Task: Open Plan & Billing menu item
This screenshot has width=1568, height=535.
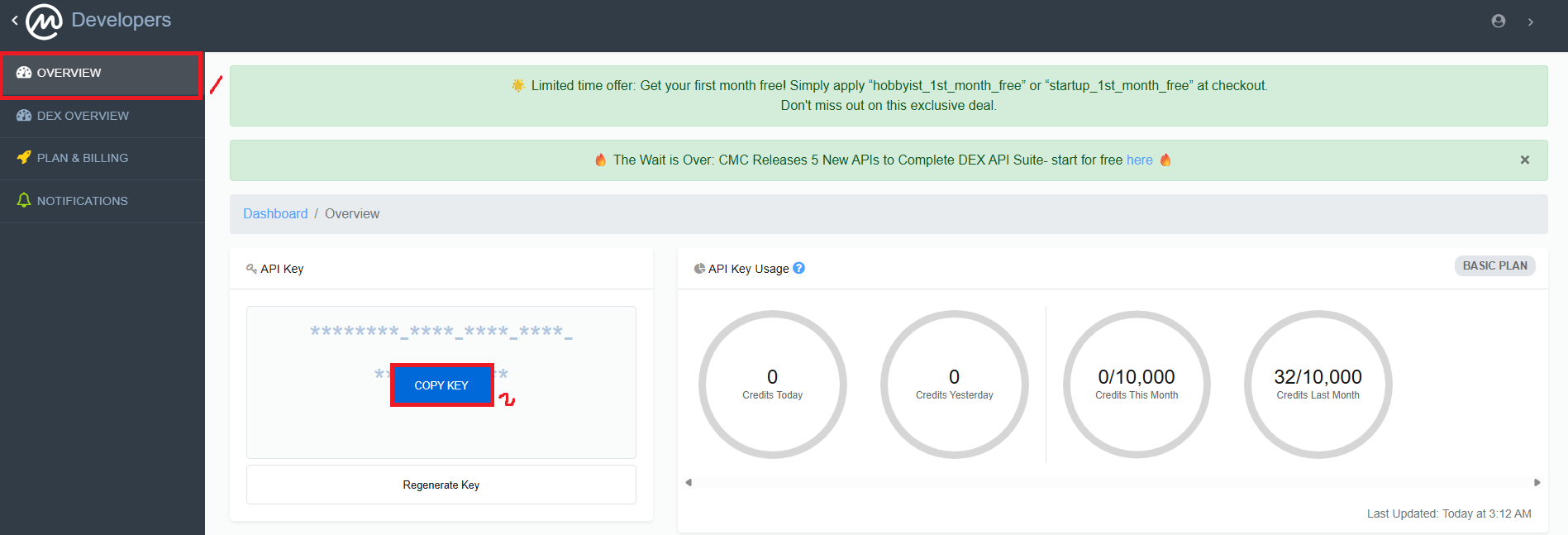Action: click(x=83, y=158)
